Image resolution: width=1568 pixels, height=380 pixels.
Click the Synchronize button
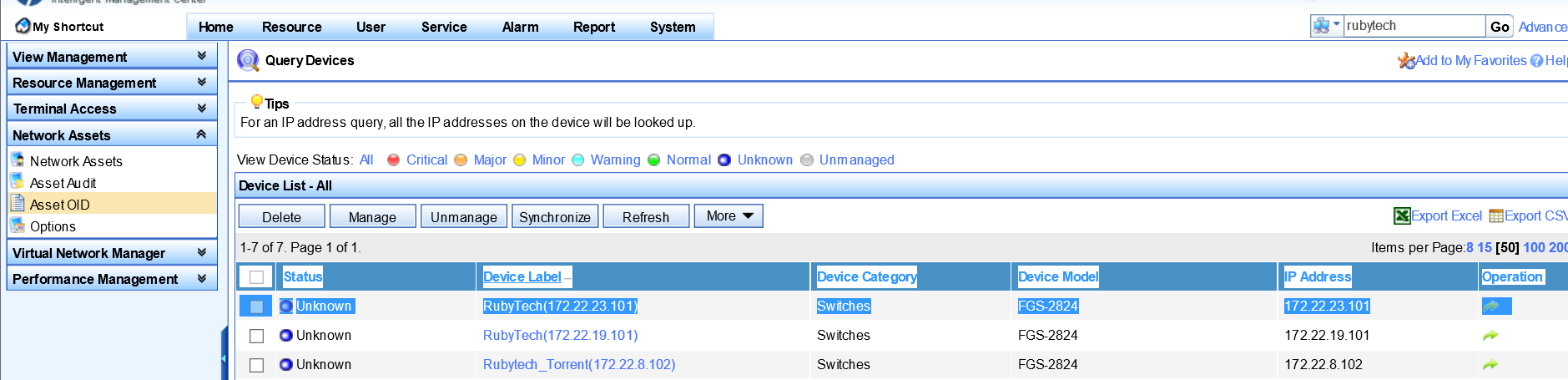[555, 216]
